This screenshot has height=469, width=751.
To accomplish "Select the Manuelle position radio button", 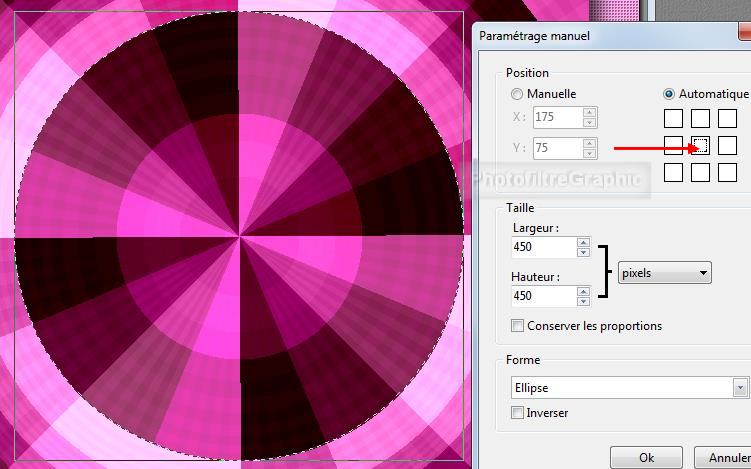I will point(517,94).
